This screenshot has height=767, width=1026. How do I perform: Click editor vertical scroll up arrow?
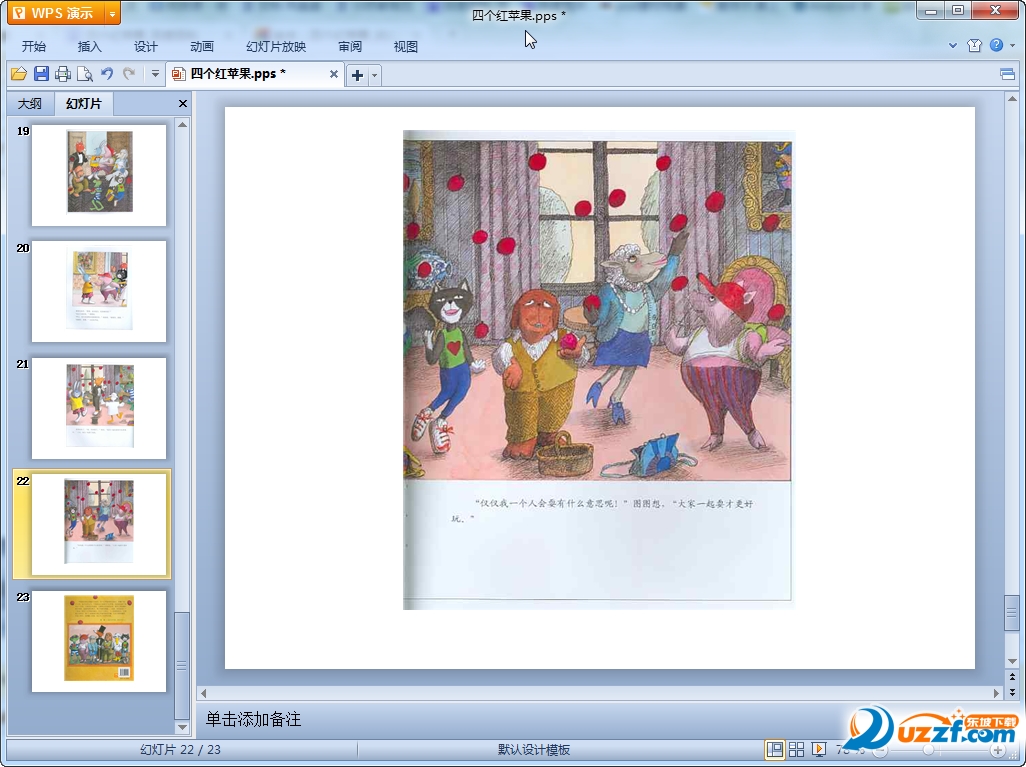(x=1012, y=99)
